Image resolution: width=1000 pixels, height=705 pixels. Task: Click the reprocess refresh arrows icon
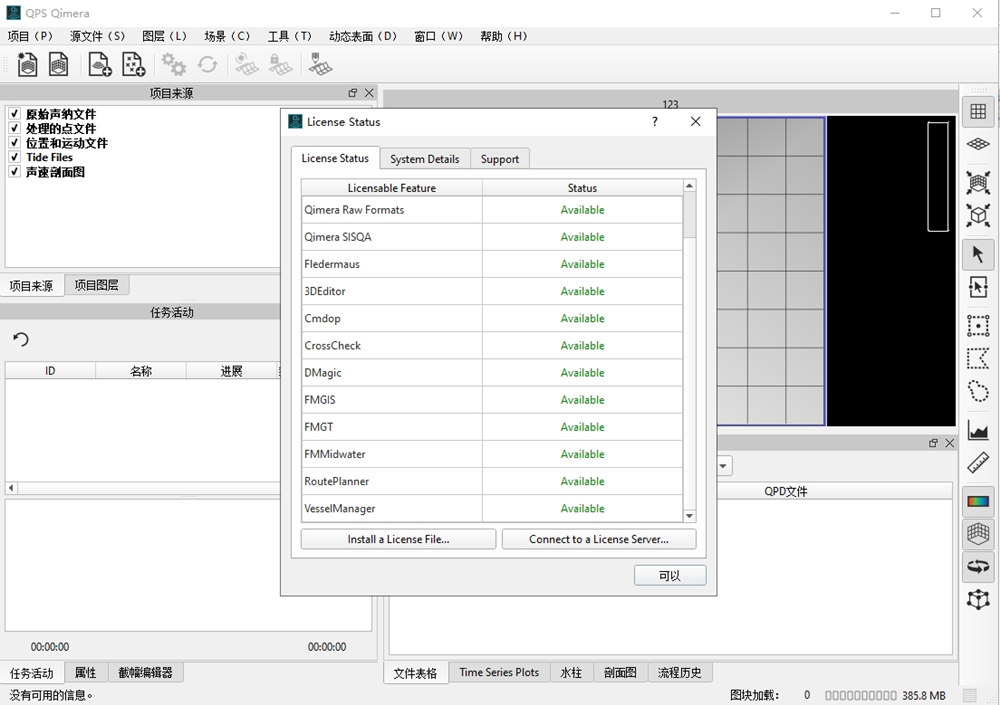(x=207, y=64)
